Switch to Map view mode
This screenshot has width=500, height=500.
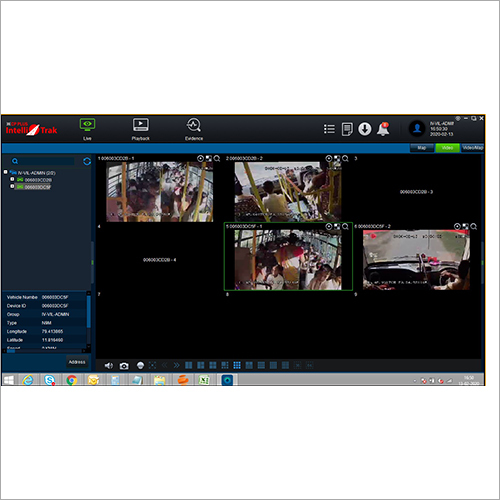coord(422,148)
